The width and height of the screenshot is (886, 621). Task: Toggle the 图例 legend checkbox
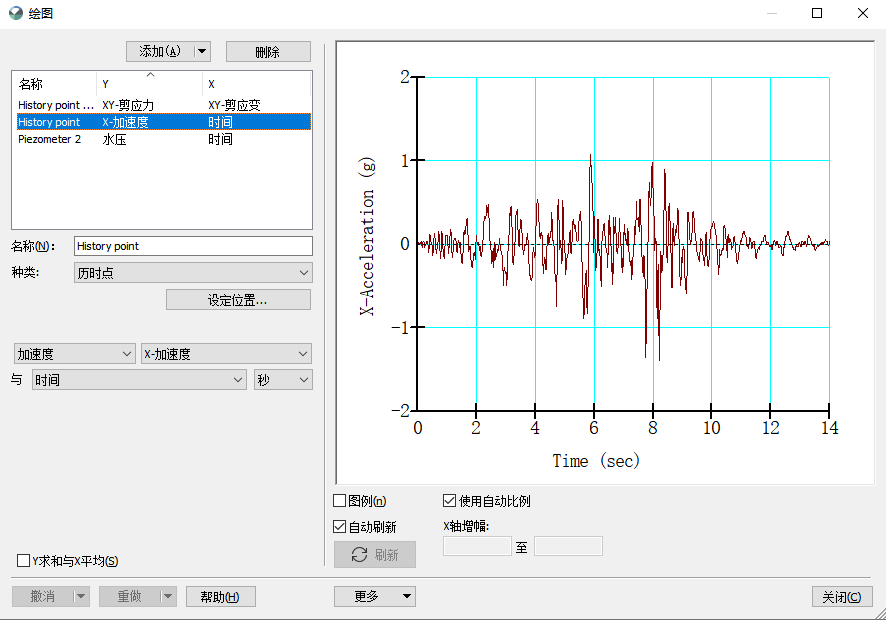point(340,501)
